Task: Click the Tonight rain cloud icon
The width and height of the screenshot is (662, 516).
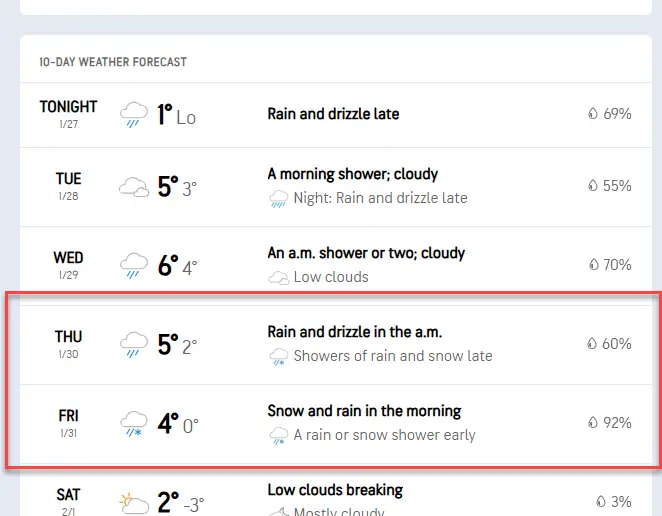Action: click(x=134, y=115)
